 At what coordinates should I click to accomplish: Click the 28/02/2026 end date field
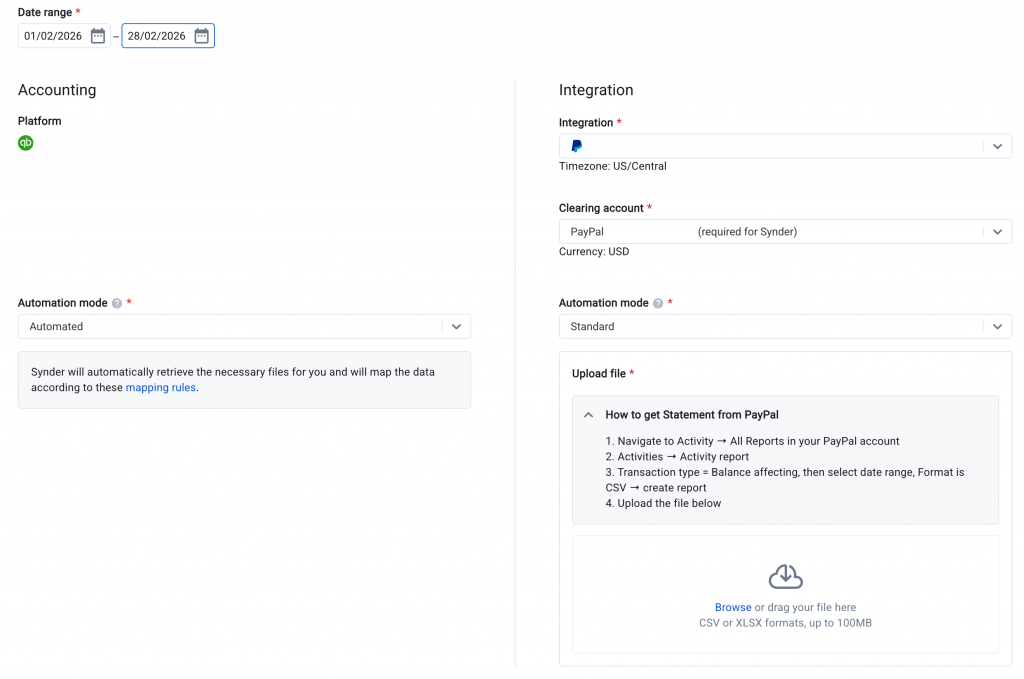[157, 36]
